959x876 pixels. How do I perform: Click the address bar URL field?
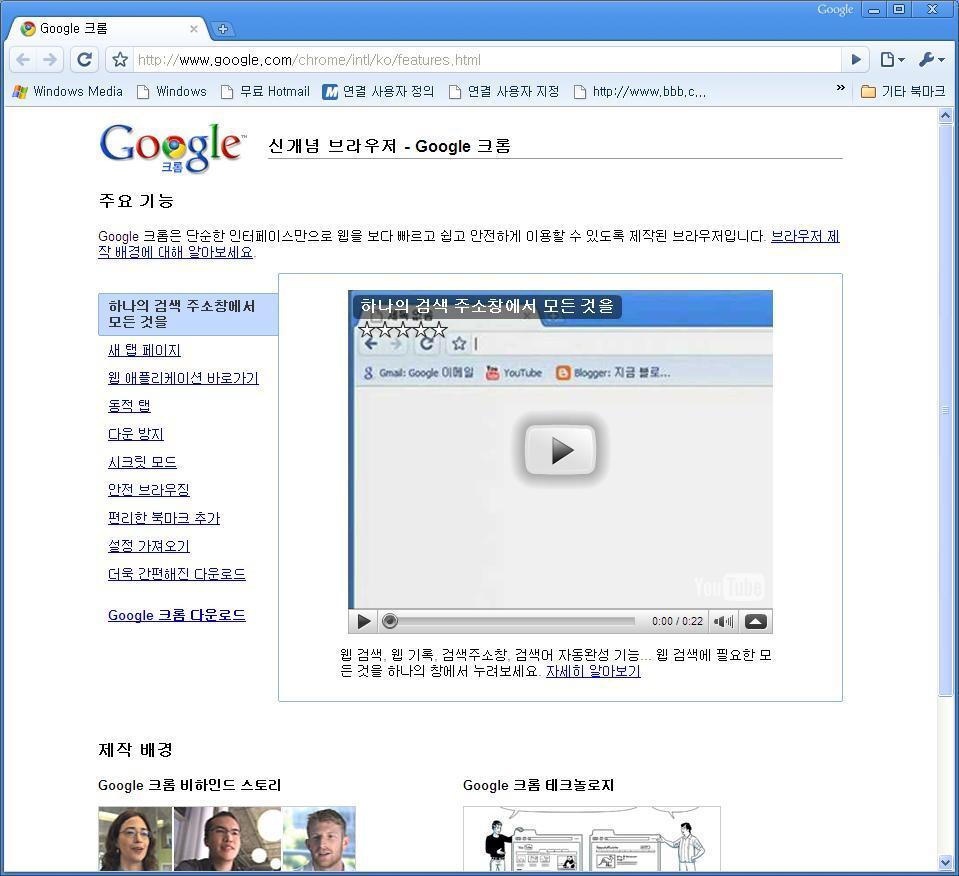(486, 60)
